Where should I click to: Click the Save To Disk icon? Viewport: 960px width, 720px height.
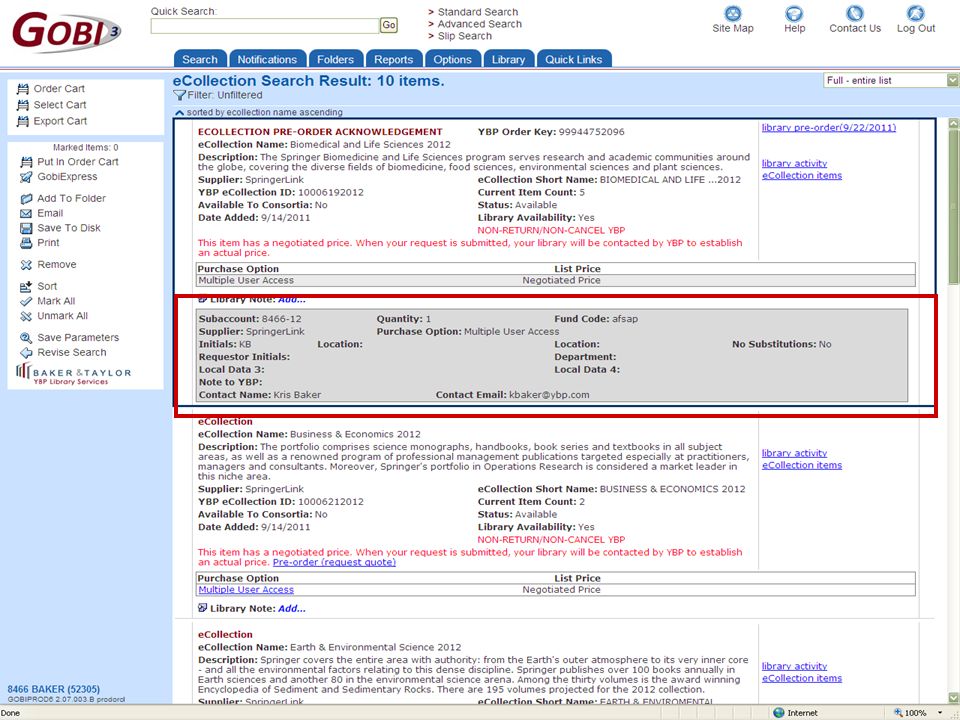click(x=26, y=228)
